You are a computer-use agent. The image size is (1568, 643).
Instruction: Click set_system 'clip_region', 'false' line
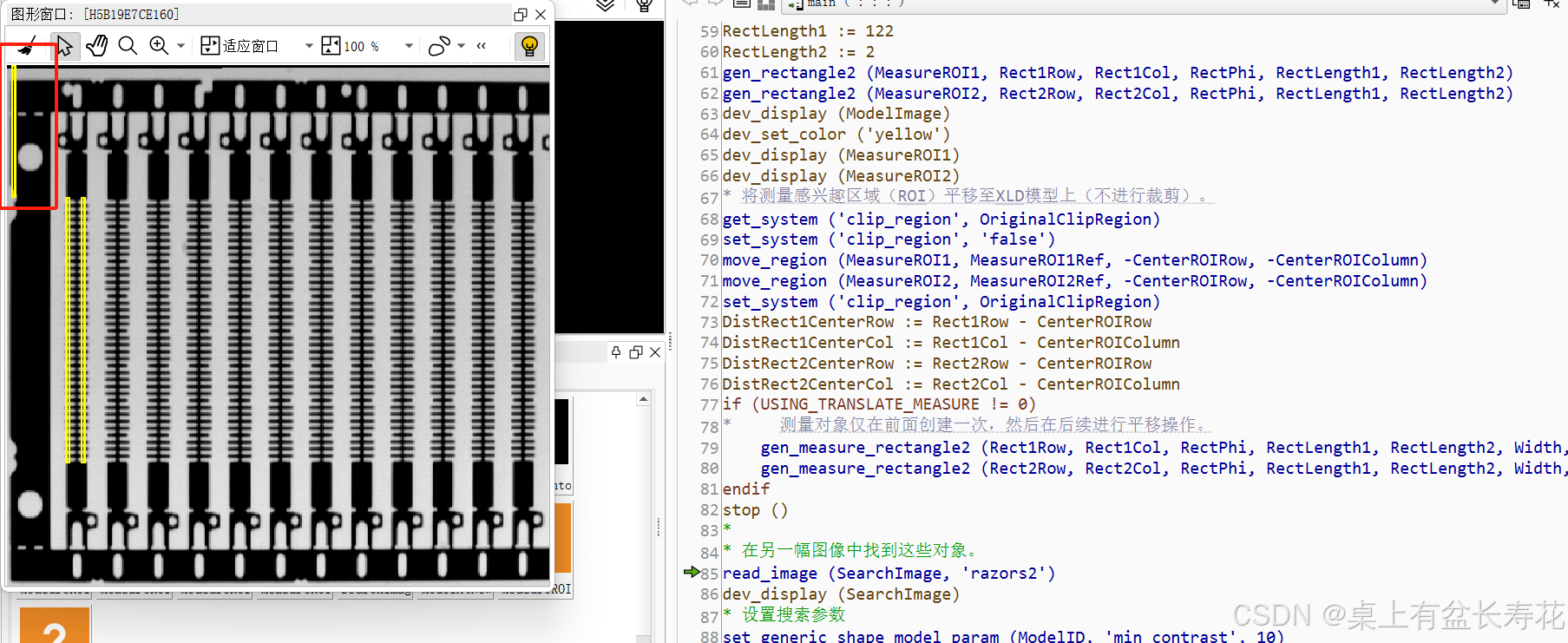click(x=889, y=239)
